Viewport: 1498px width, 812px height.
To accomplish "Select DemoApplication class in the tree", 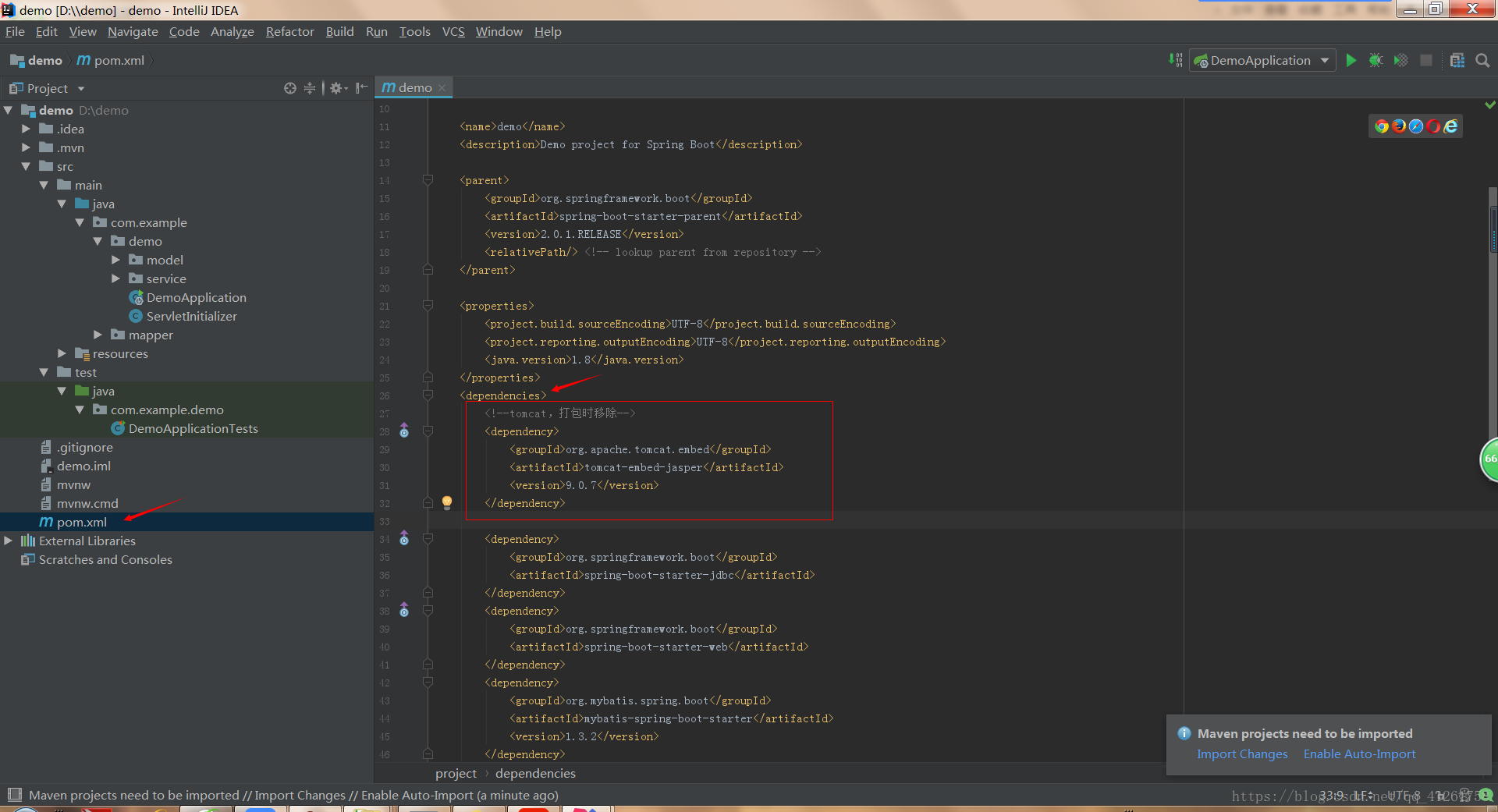I will tap(196, 297).
